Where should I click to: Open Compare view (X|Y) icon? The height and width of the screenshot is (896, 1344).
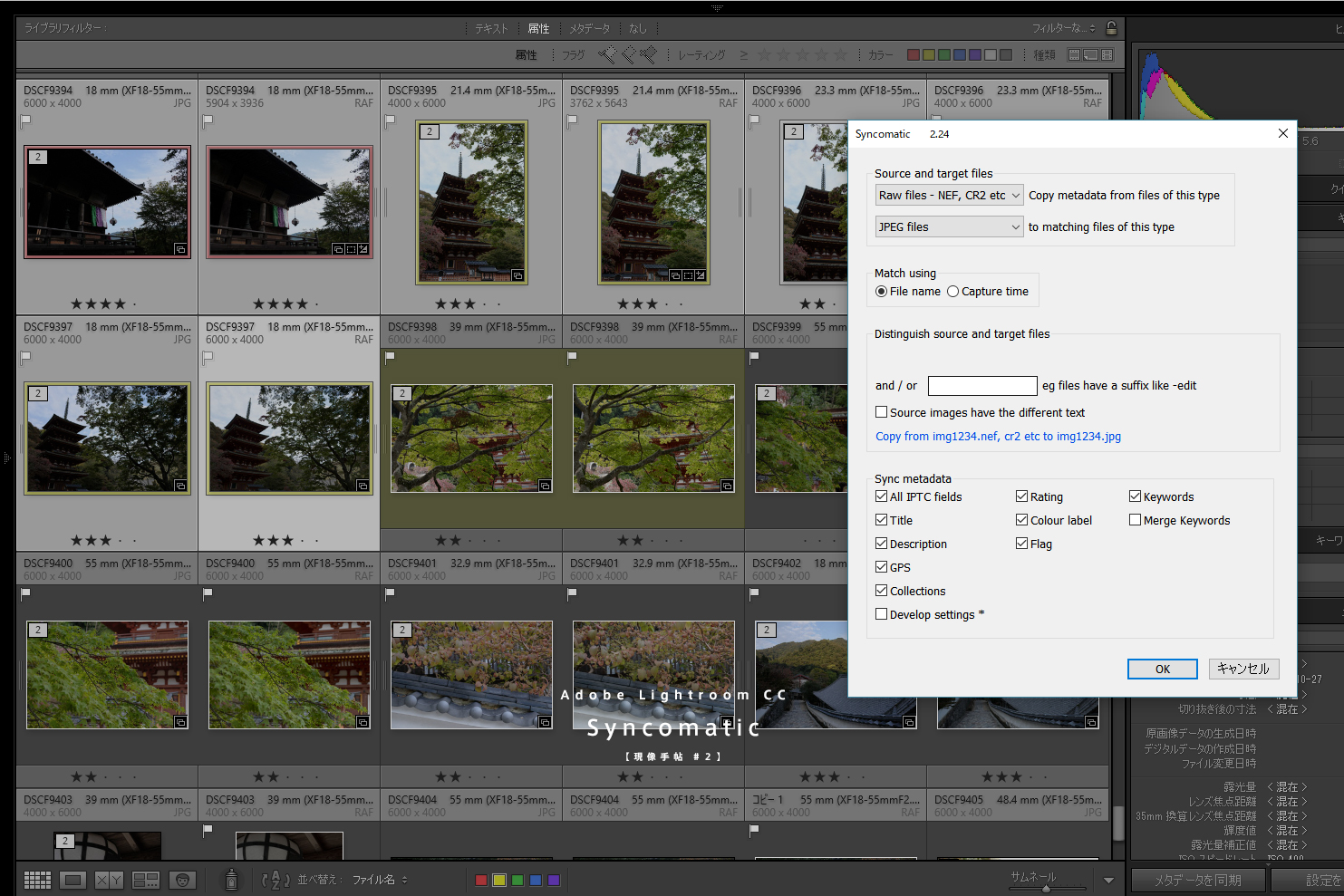109,880
